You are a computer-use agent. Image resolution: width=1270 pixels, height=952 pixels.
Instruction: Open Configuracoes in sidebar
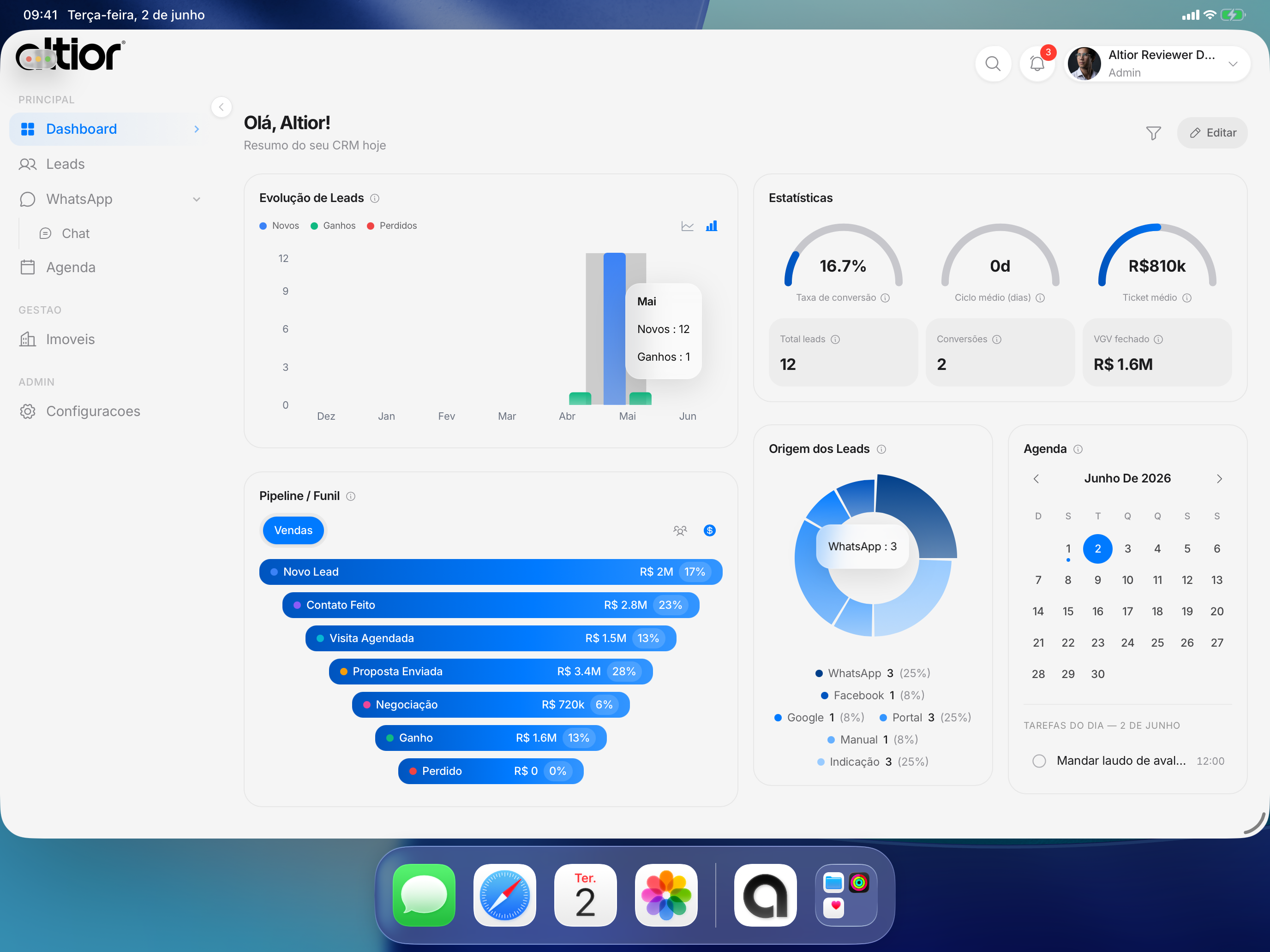click(x=108, y=411)
